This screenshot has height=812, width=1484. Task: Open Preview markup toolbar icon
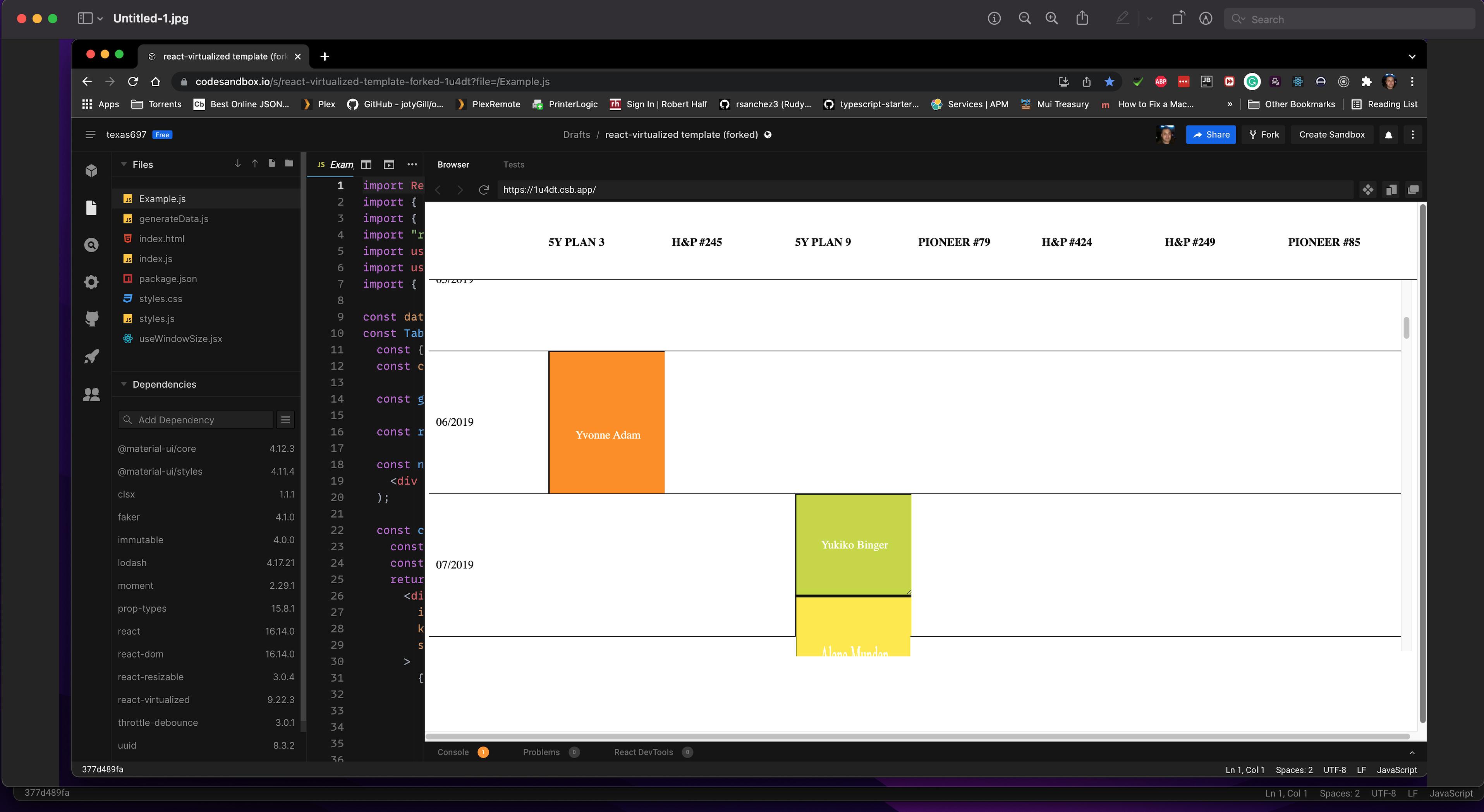(1205, 19)
